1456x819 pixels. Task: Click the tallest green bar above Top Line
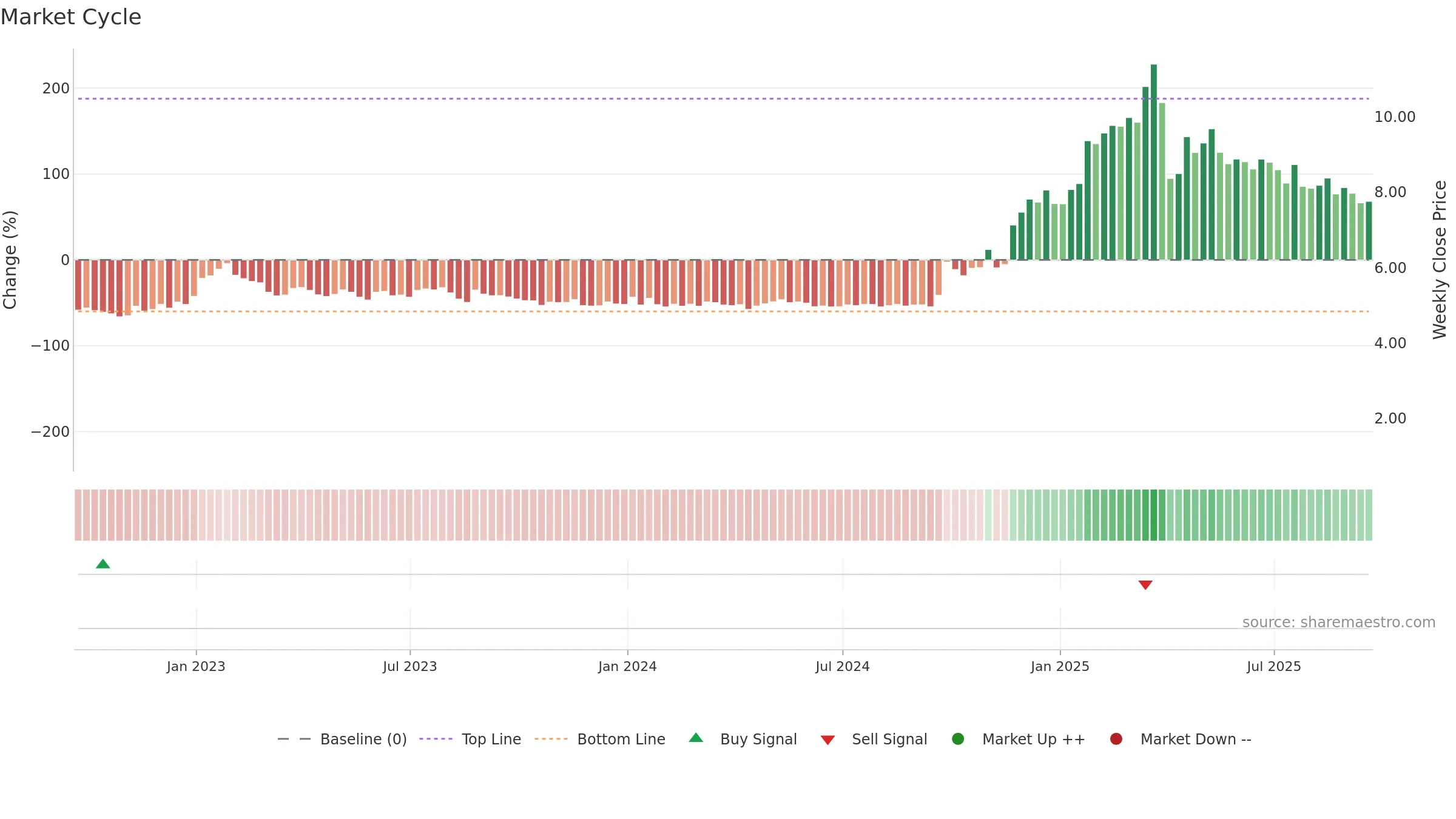(1154, 162)
